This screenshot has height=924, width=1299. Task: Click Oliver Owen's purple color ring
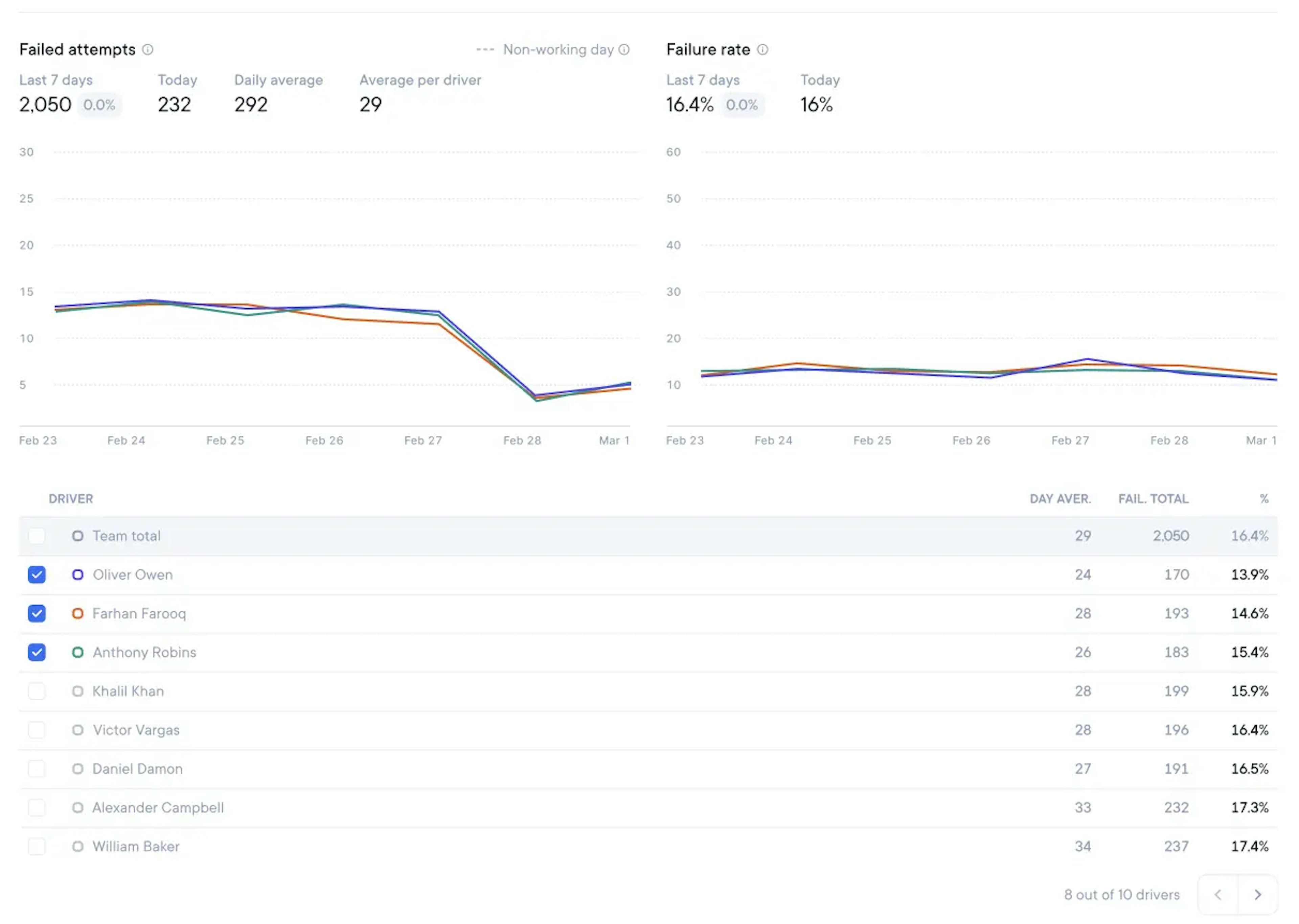(x=78, y=574)
